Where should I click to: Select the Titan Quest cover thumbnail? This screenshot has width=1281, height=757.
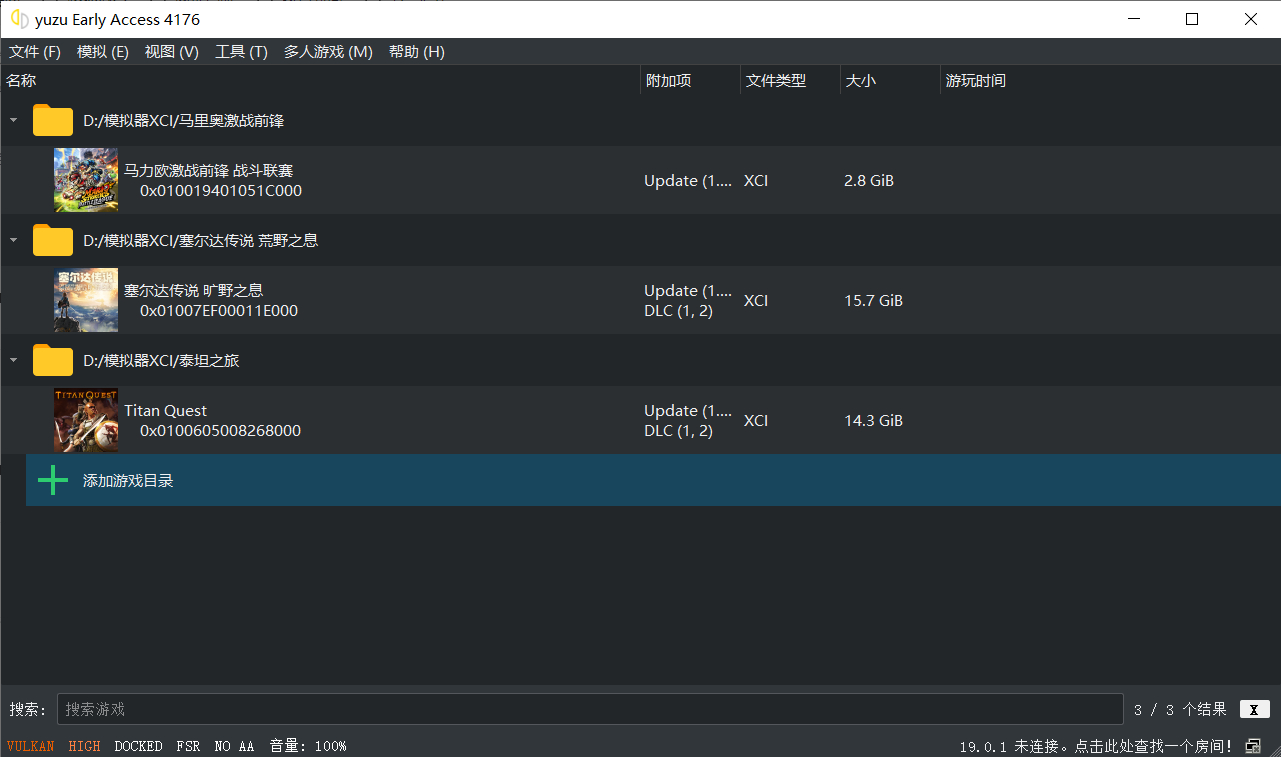point(86,420)
